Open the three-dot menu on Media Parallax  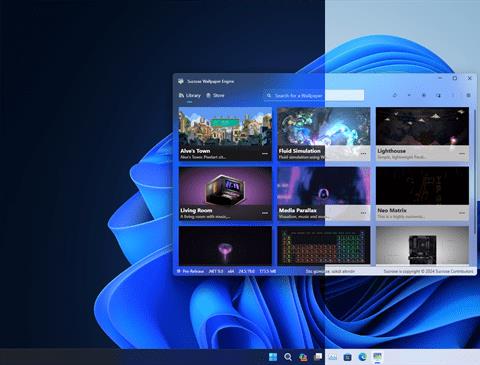363,213
